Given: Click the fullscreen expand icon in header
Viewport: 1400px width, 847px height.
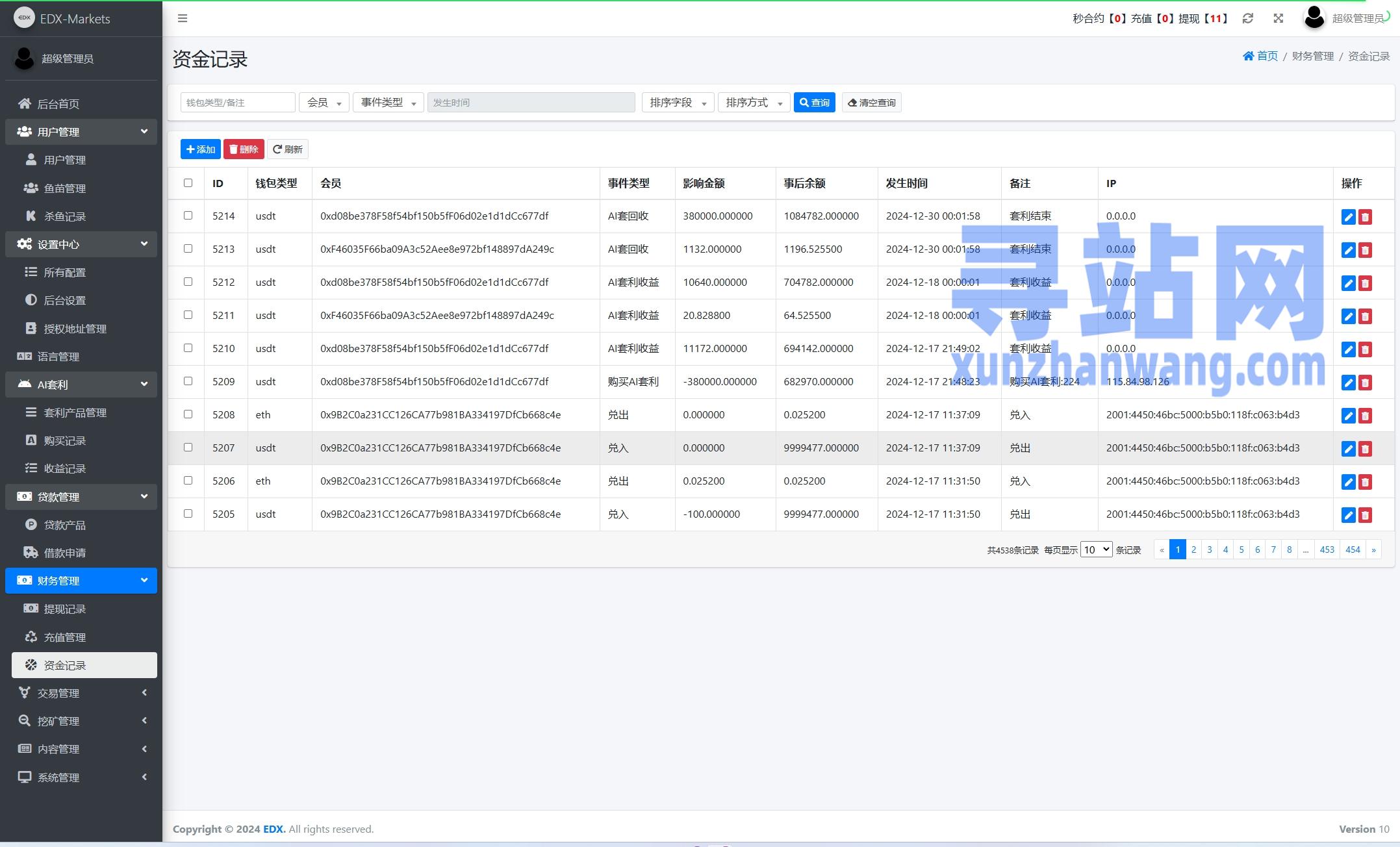Looking at the screenshot, I should [x=1278, y=18].
